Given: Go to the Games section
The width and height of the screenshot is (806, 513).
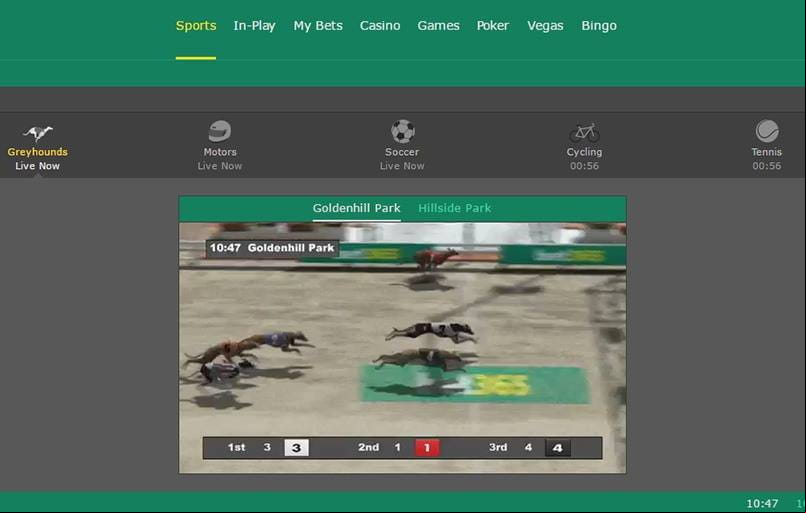Looking at the screenshot, I should pyautogui.click(x=438, y=26).
